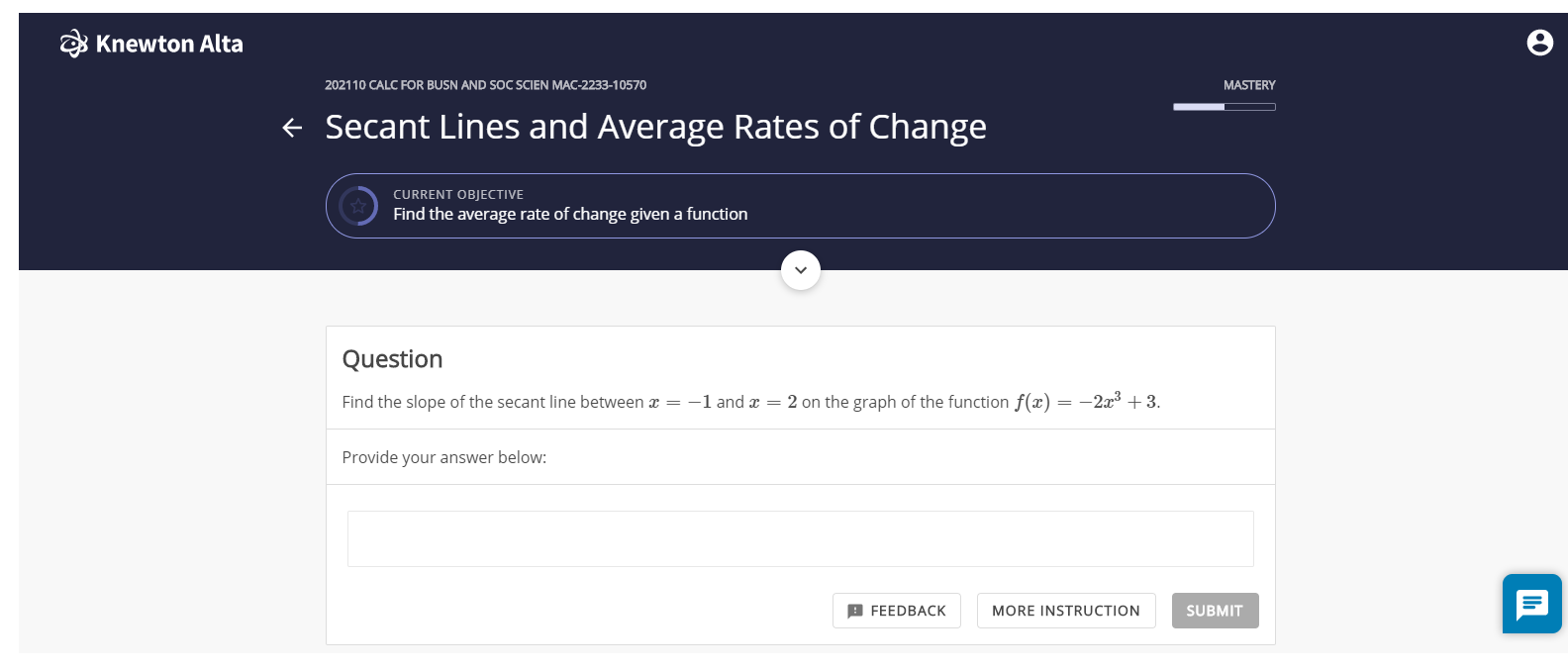
Task: Click the Question heading
Action: point(392,359)
